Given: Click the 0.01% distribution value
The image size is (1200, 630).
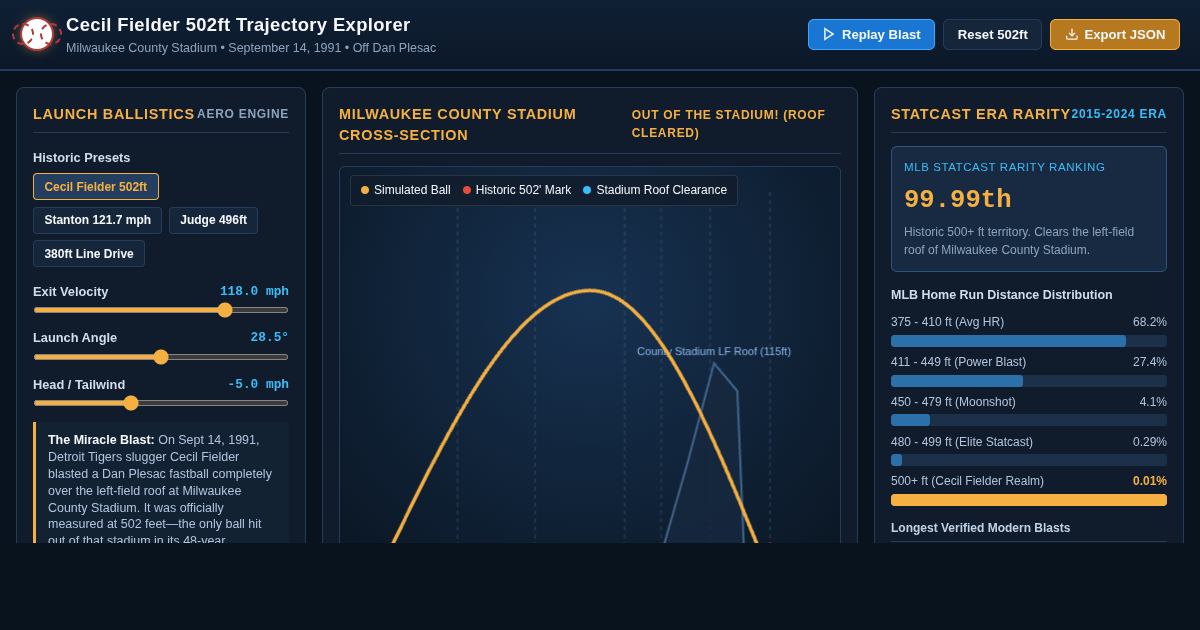Looking at the screenshot, I should 1150,481.
